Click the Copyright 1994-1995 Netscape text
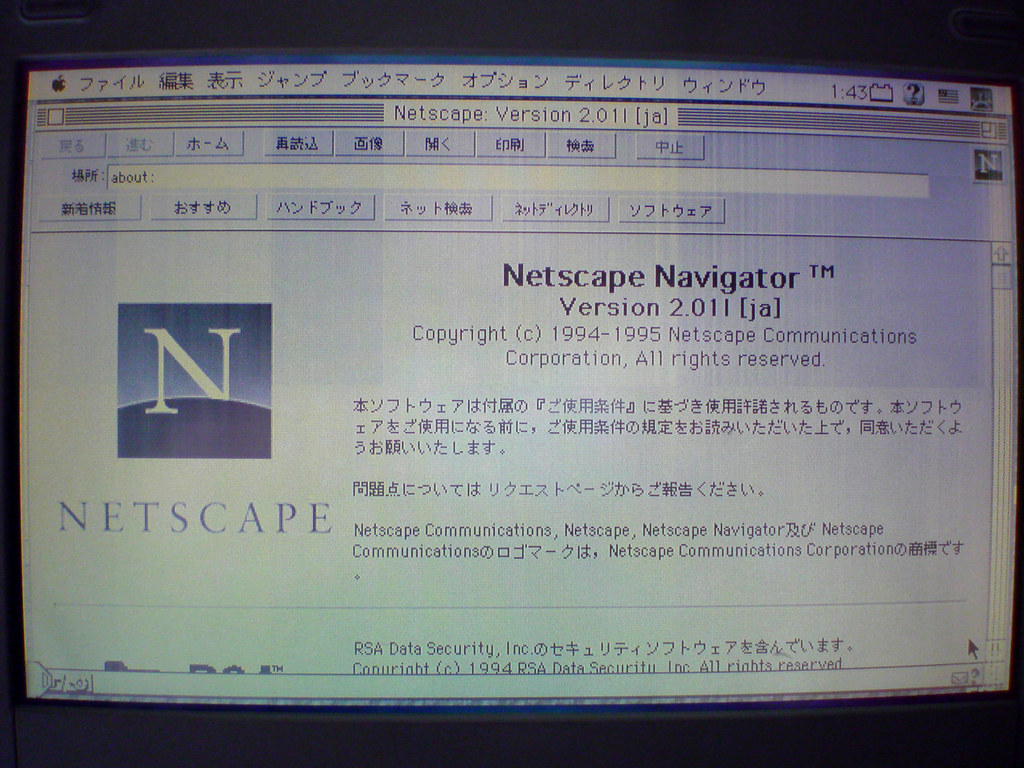1024x768 pixels. click(664, 346)
